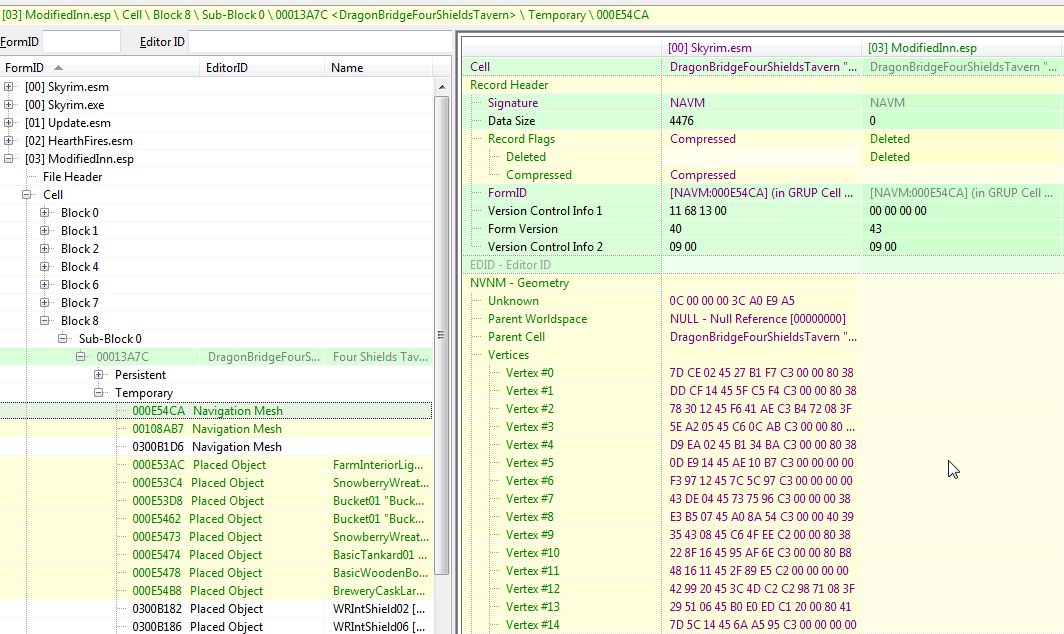
Task: Expand the [02] HearthFires.esm tree node
Action: pyautogui.click(x=8, y=141)
